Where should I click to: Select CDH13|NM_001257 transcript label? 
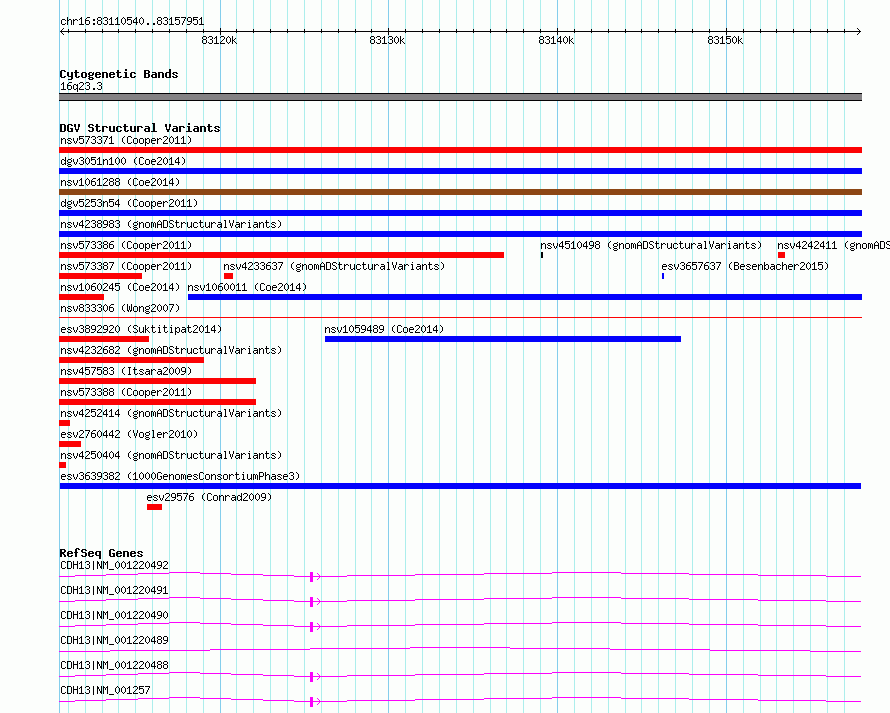click(x=105, y=690)
